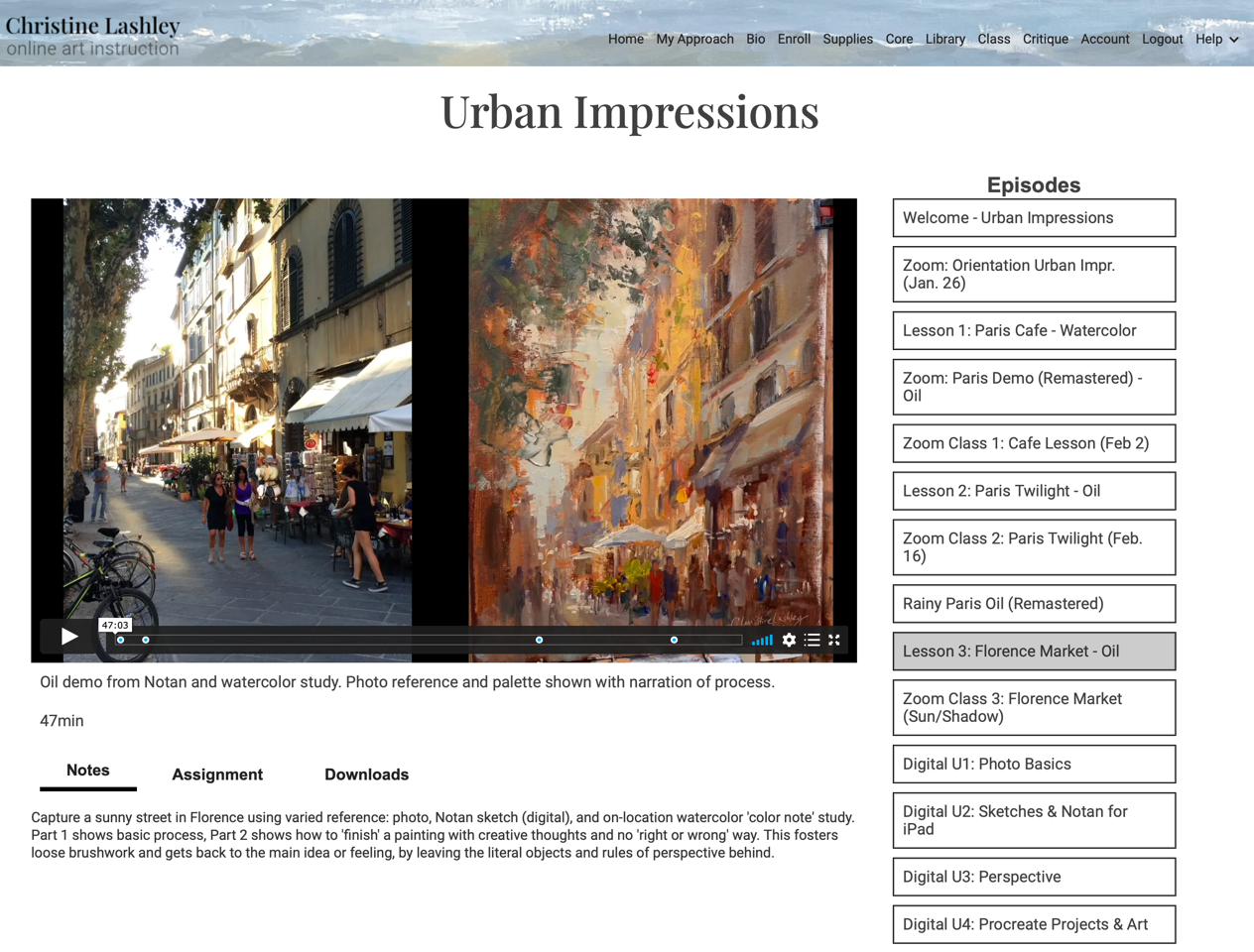Image resolution: width=1254 pixels, height=952 pixels.
Task: Switch to the Downloads tab
Action: 366,774
